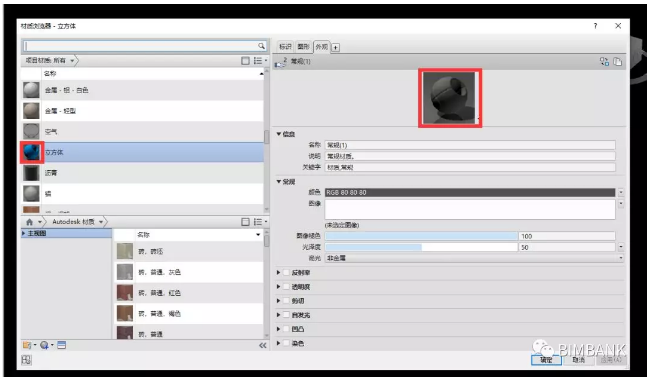Sort project materials by 名称 header

152,74
